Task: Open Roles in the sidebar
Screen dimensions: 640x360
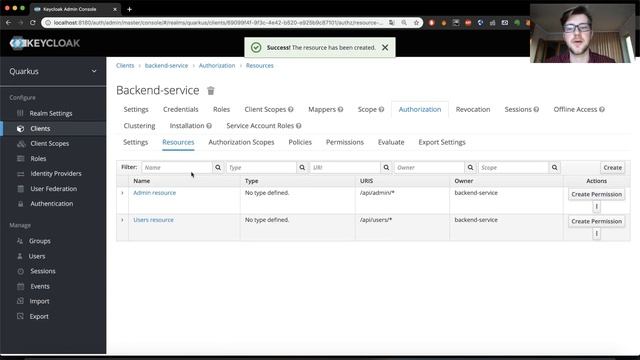Action: pyautogui.click(x=38, y=159)
